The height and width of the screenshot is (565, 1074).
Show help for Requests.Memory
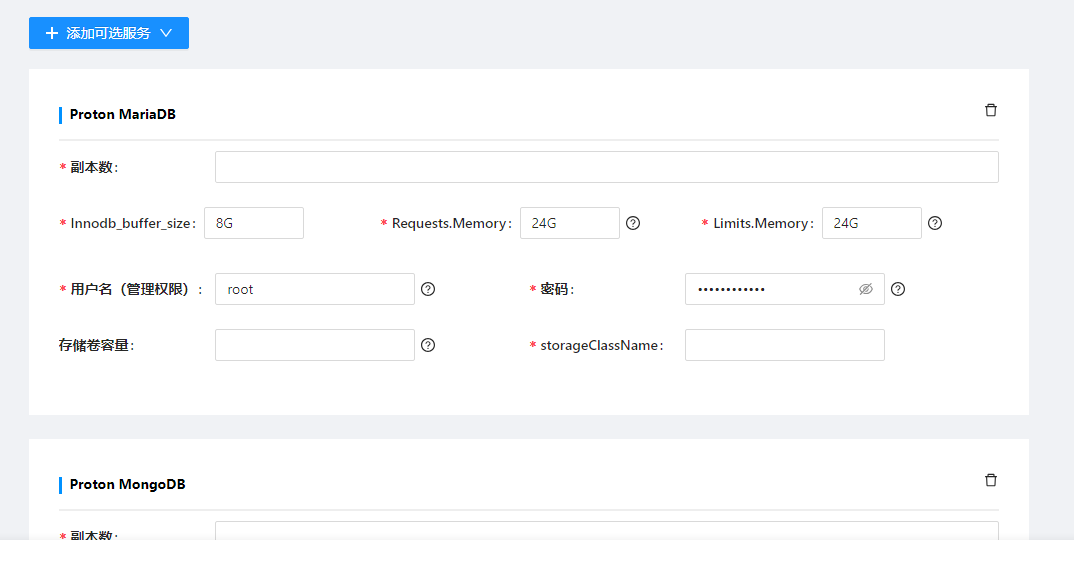tap(633, 223)
